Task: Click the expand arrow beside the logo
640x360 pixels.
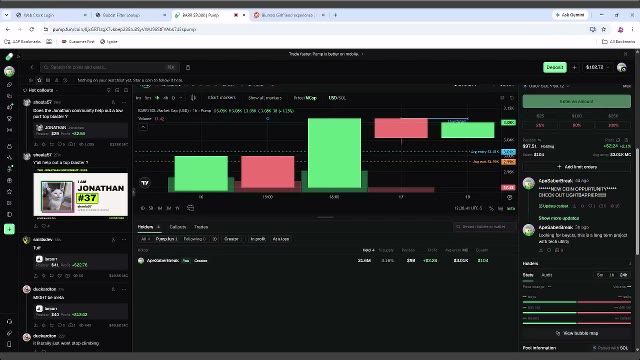Action: coord(18,56)
